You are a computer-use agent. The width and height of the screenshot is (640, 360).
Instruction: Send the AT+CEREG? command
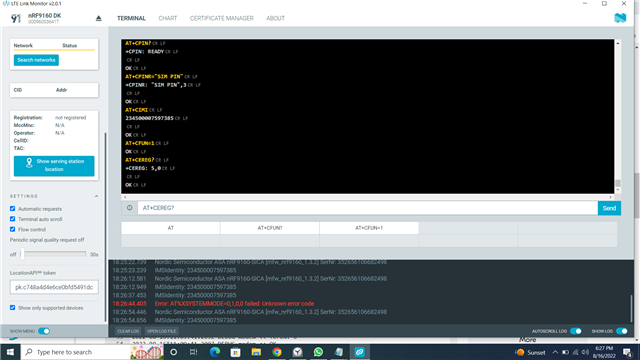(609, 208)
